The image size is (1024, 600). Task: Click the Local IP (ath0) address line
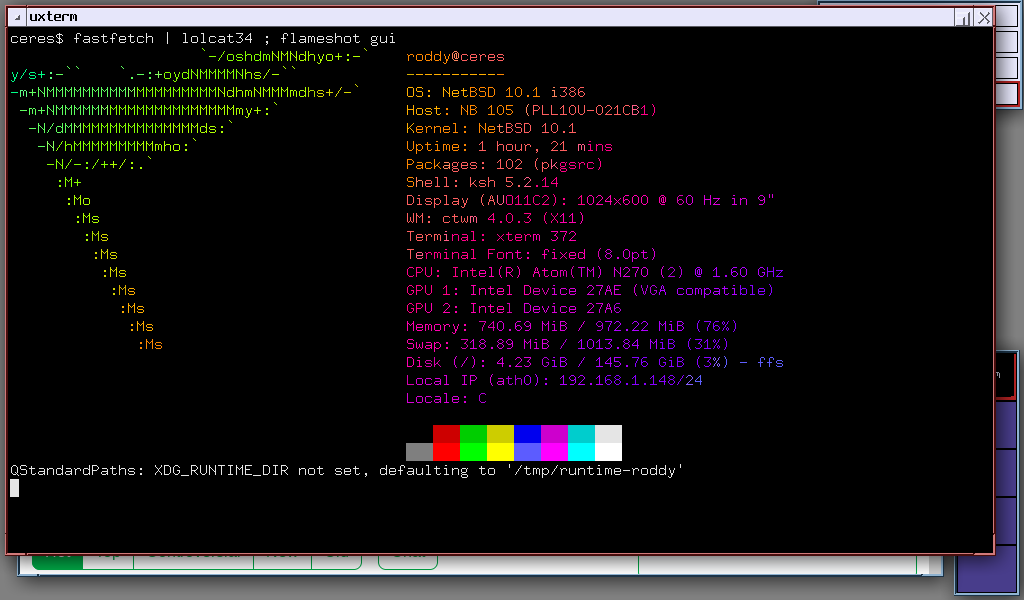[x=554, y=380]
